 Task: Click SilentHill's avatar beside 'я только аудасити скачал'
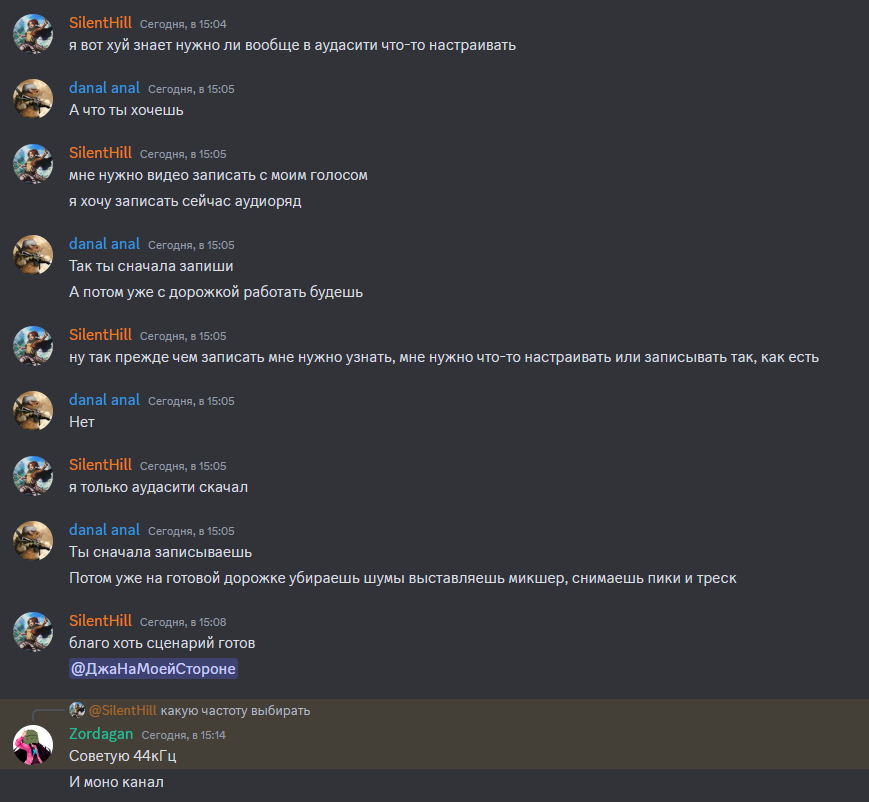coord(33,476)
